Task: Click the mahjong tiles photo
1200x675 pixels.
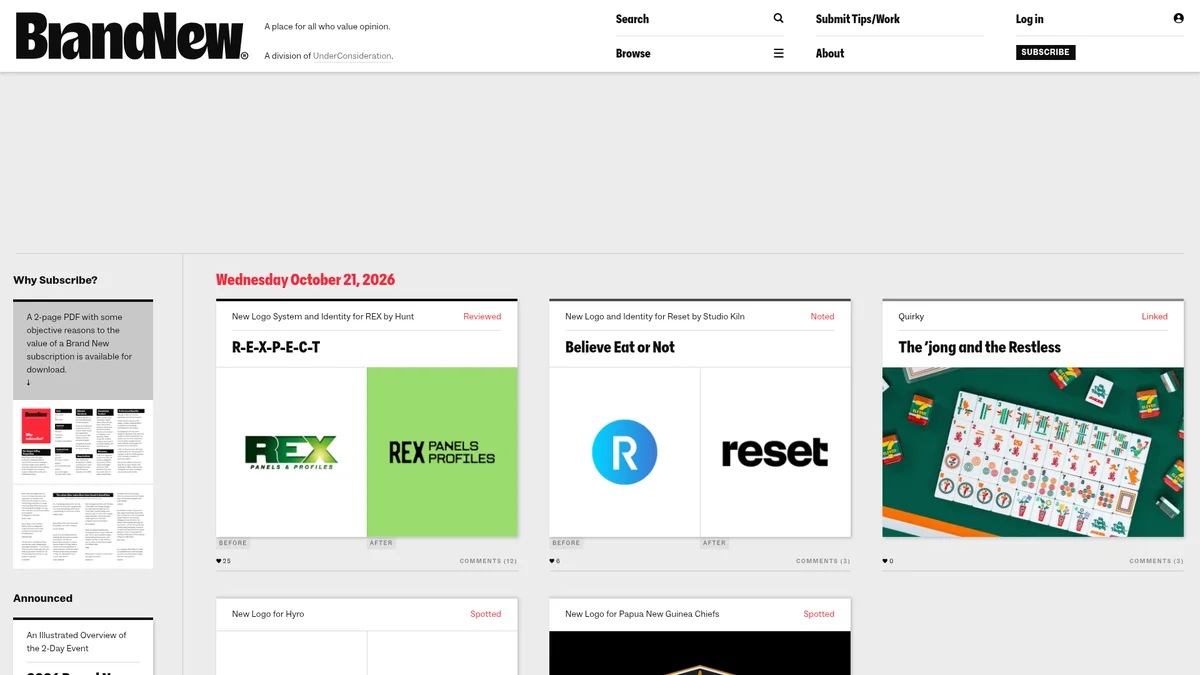Action: [x=1033, y=452]
